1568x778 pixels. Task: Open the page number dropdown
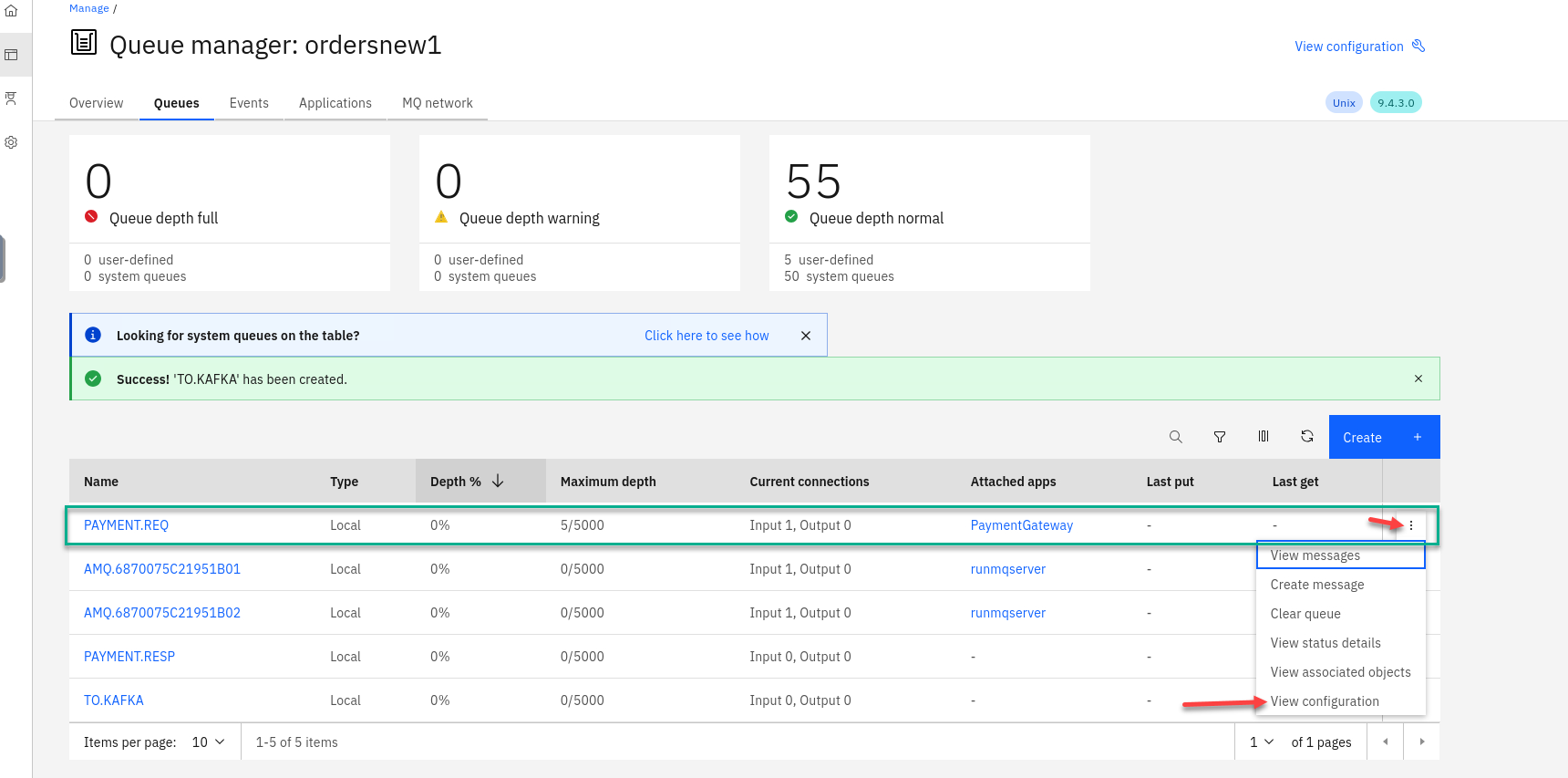[1261, 742]
